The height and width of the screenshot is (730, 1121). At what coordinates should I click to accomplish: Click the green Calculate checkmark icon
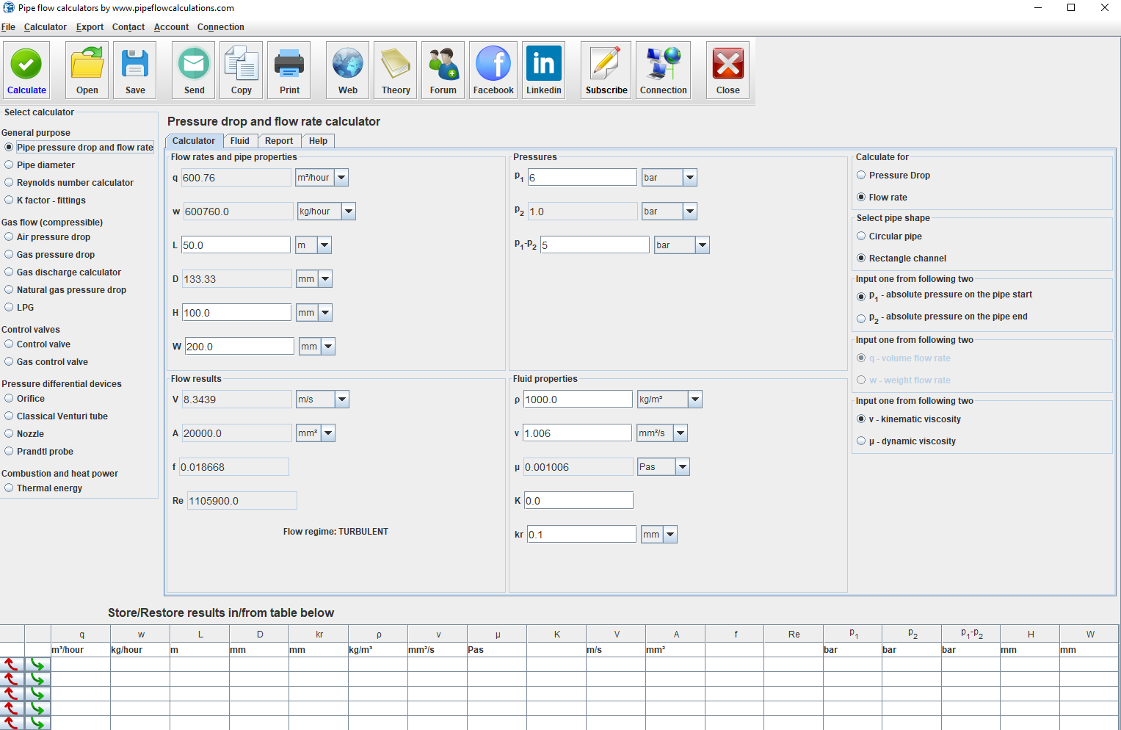[27, 66]
